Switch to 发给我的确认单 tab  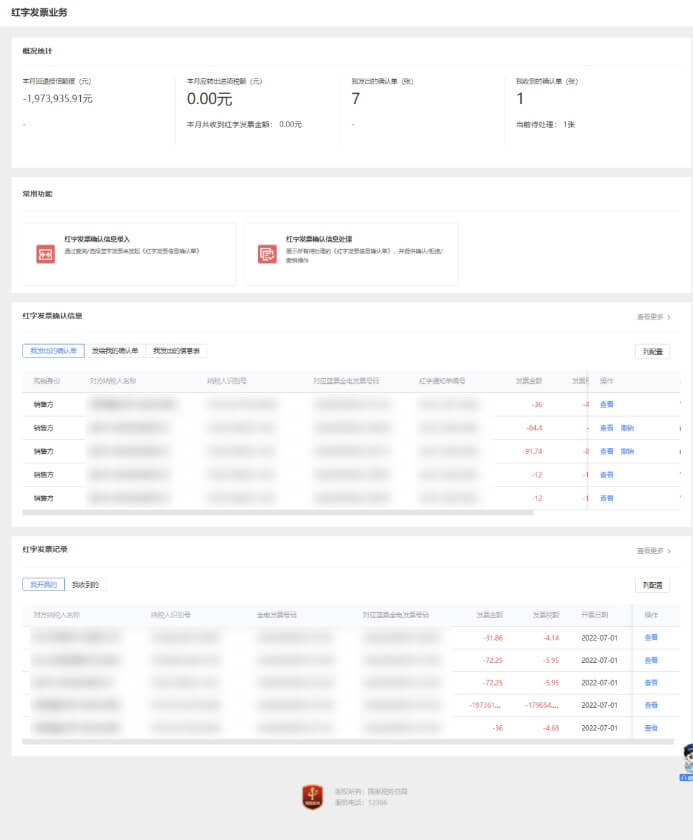(115, 351)
